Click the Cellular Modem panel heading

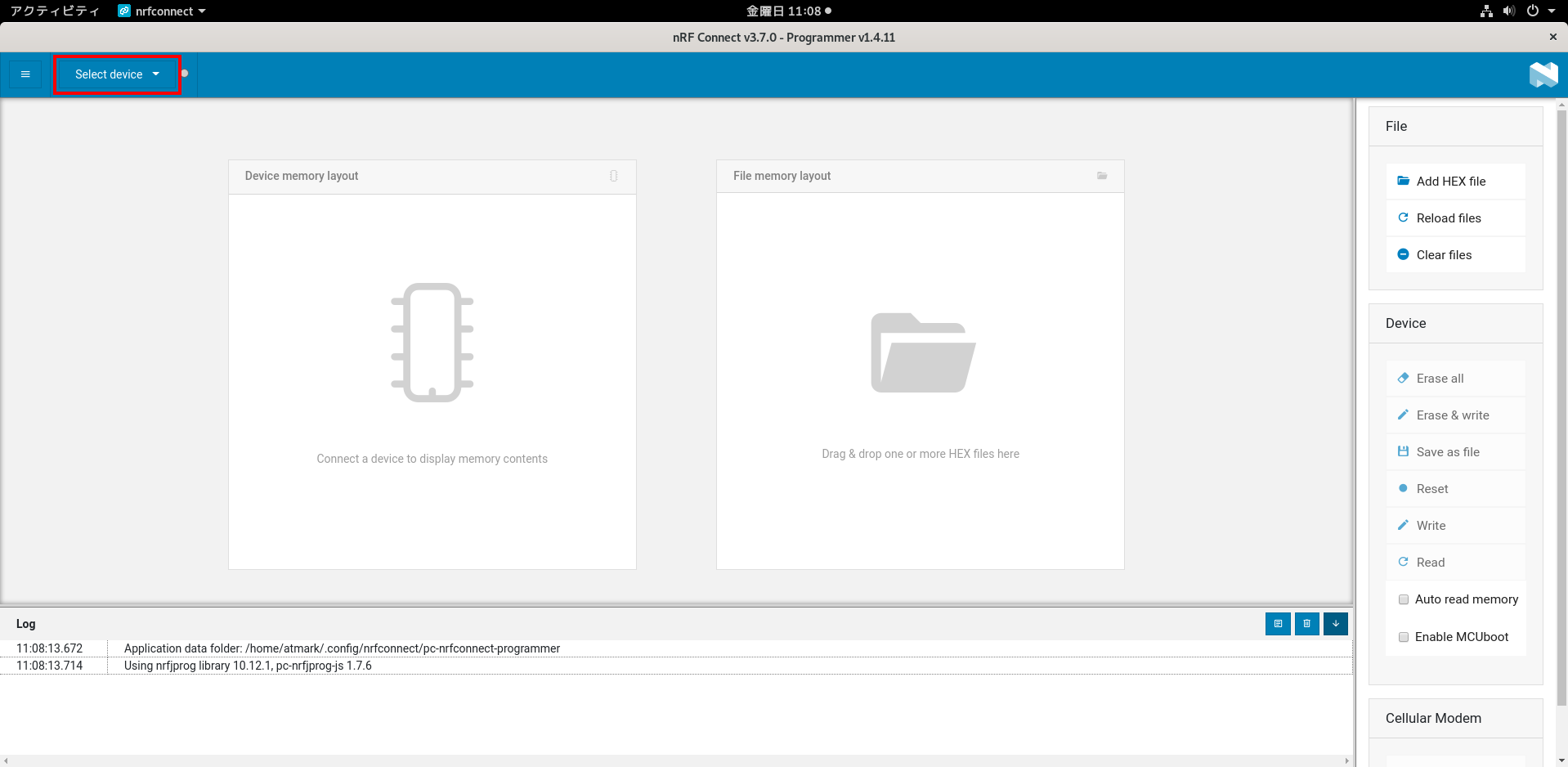[x=1433, y=718]
